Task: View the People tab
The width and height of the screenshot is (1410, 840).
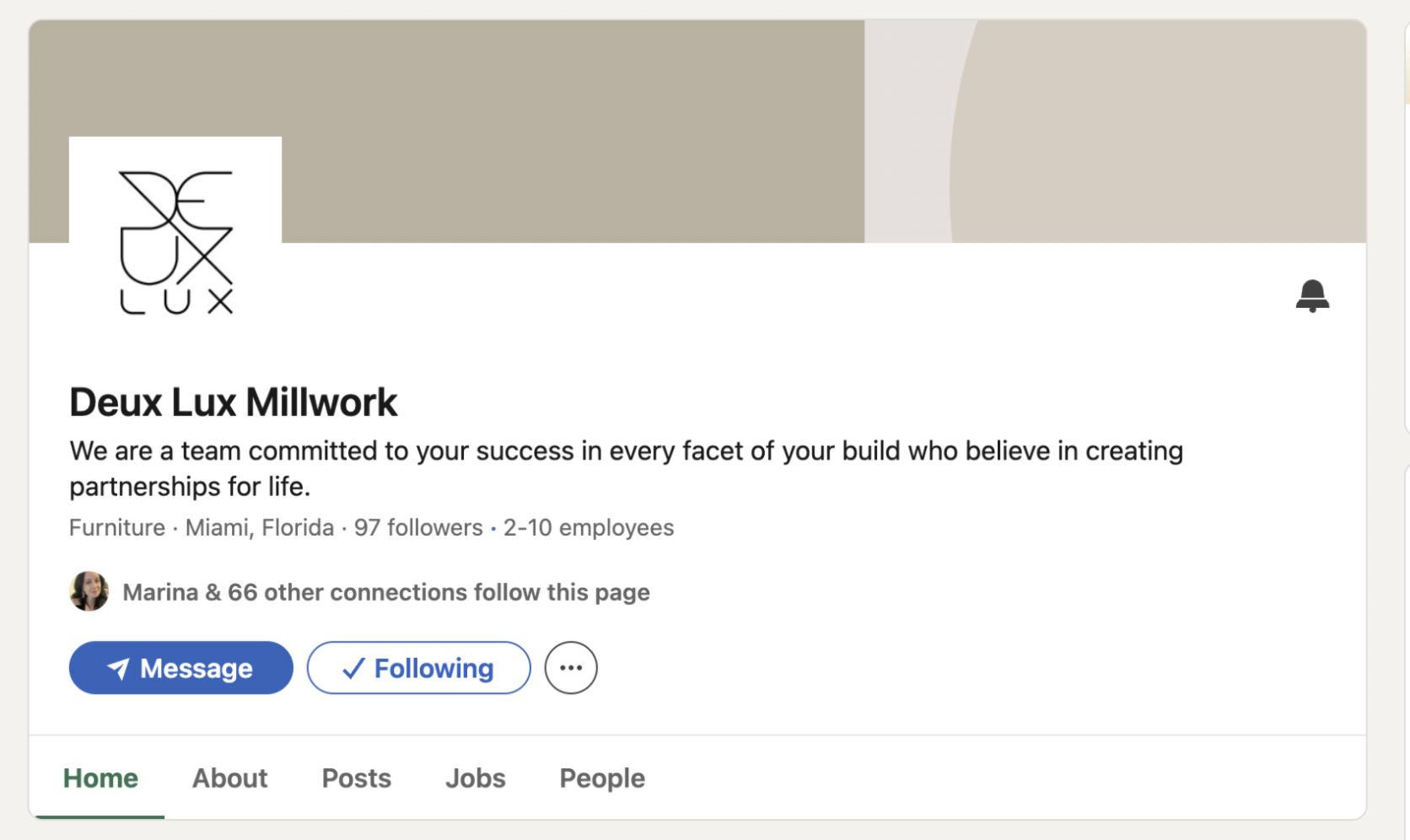Action: click(x=602, y=778)
